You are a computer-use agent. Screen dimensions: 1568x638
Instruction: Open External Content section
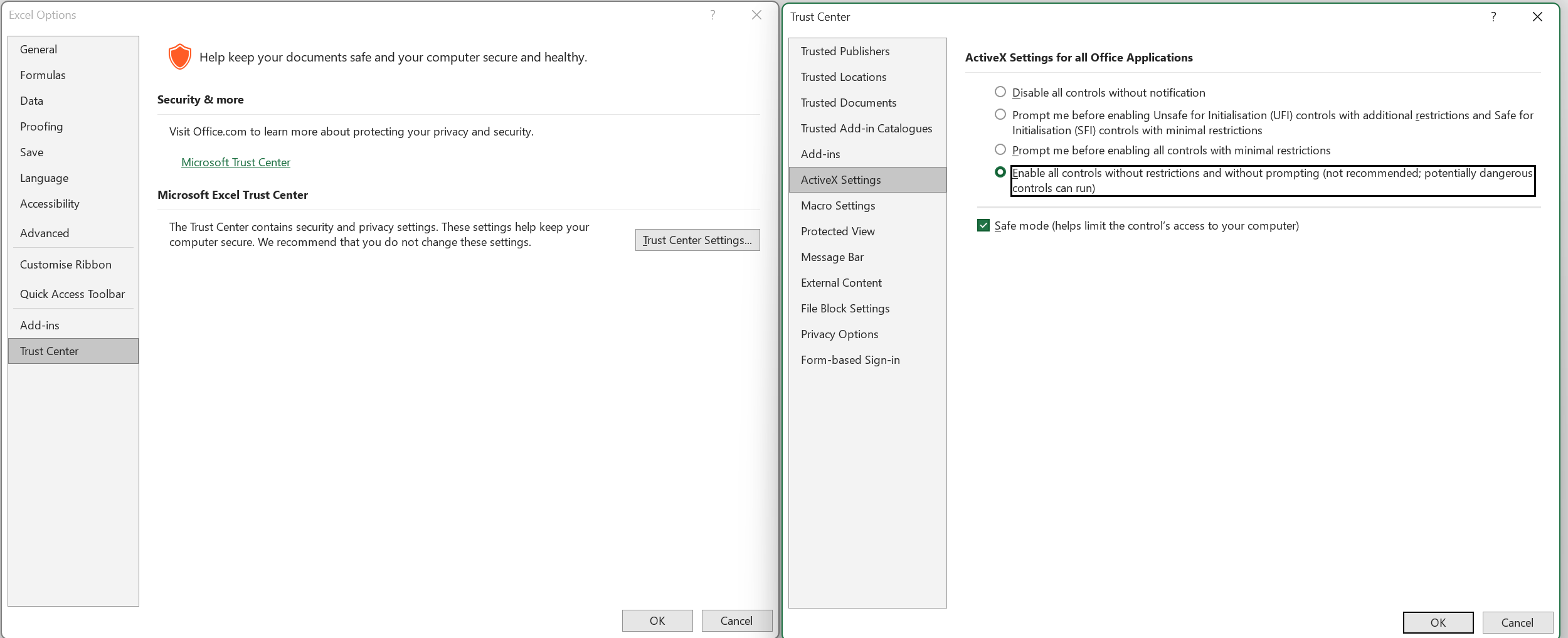click(867, 283)
